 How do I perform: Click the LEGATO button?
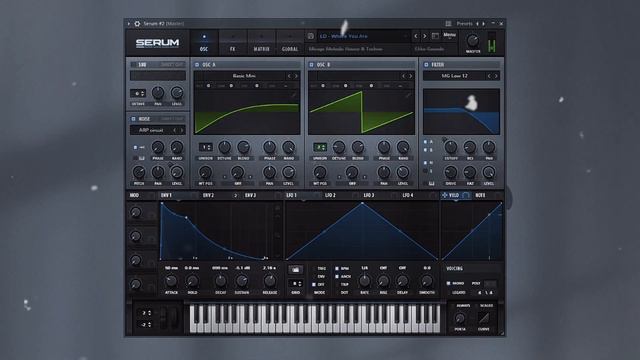459,293
